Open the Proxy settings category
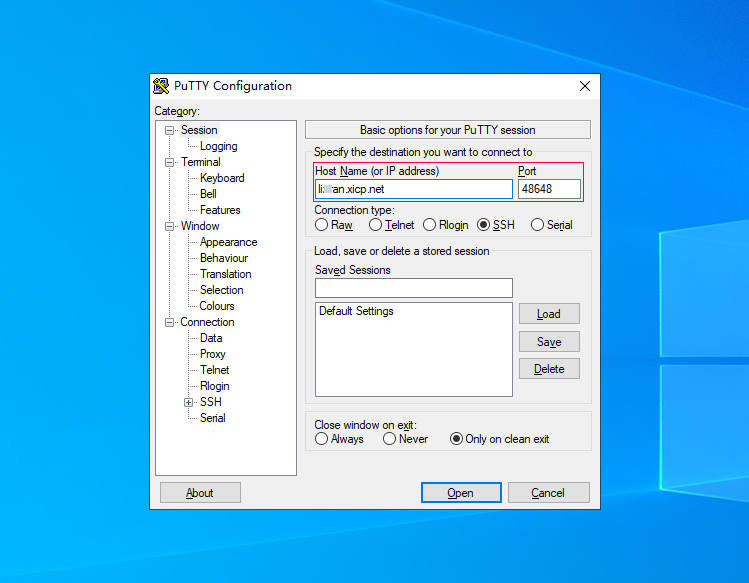This screenshot has height=583, width=749. (213, 354)
